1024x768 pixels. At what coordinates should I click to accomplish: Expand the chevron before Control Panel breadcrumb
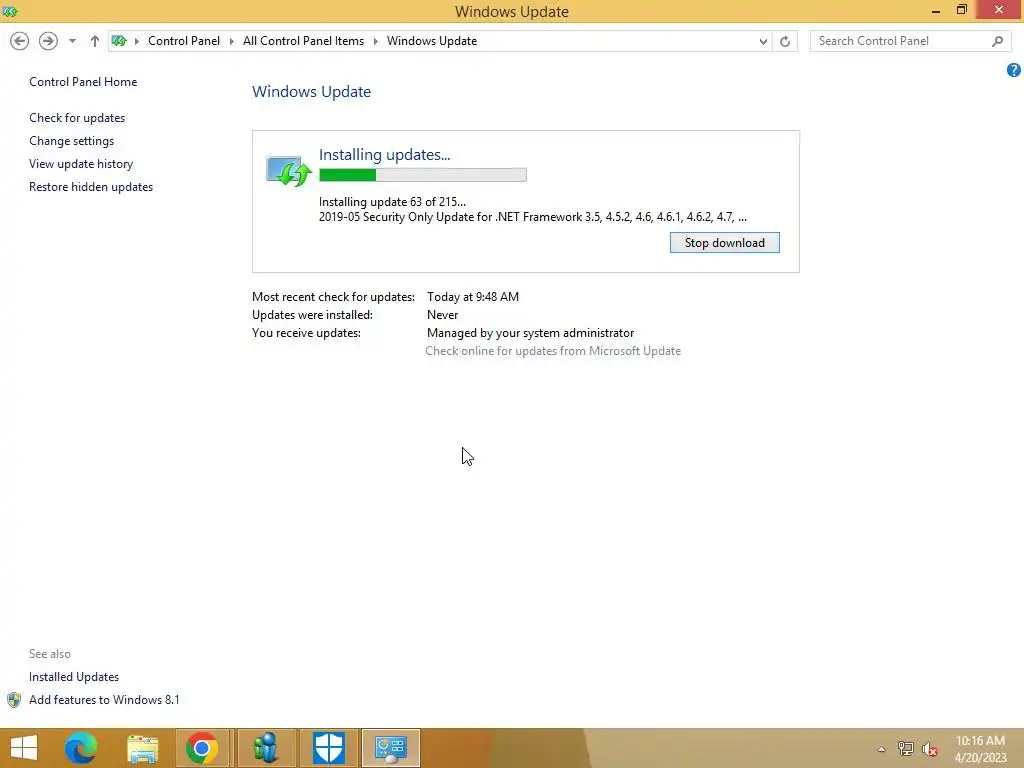136,41
